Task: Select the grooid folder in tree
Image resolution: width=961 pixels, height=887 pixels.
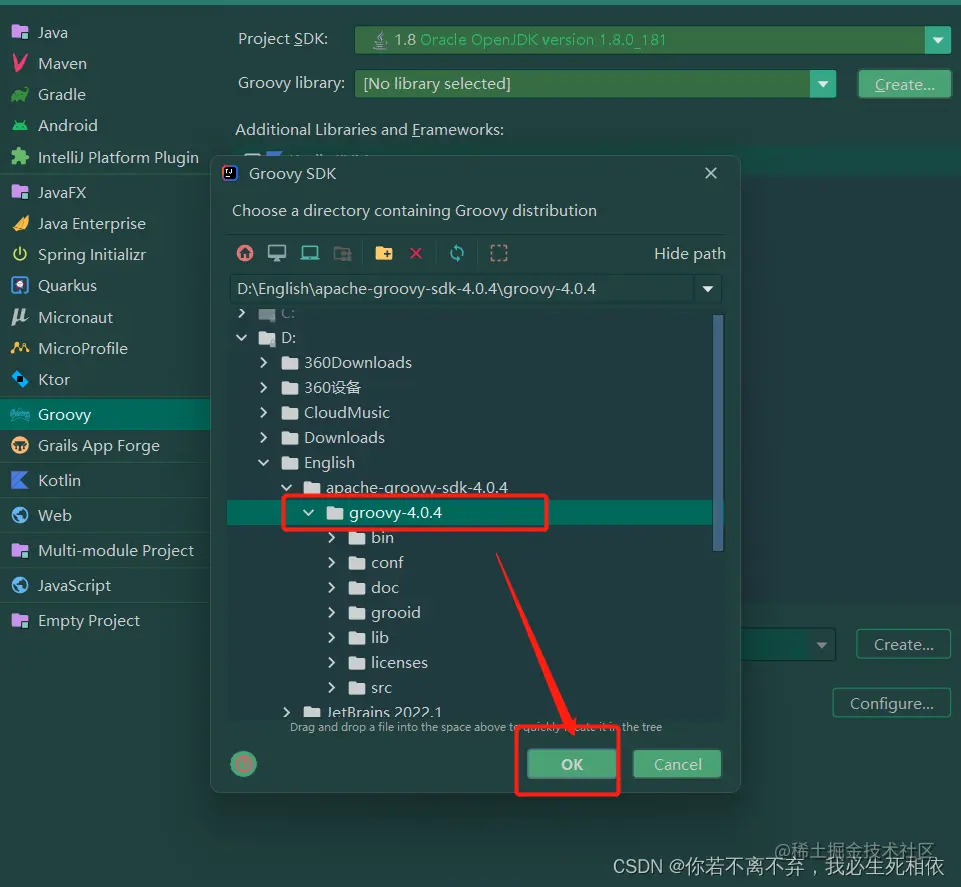Action: 395,613
